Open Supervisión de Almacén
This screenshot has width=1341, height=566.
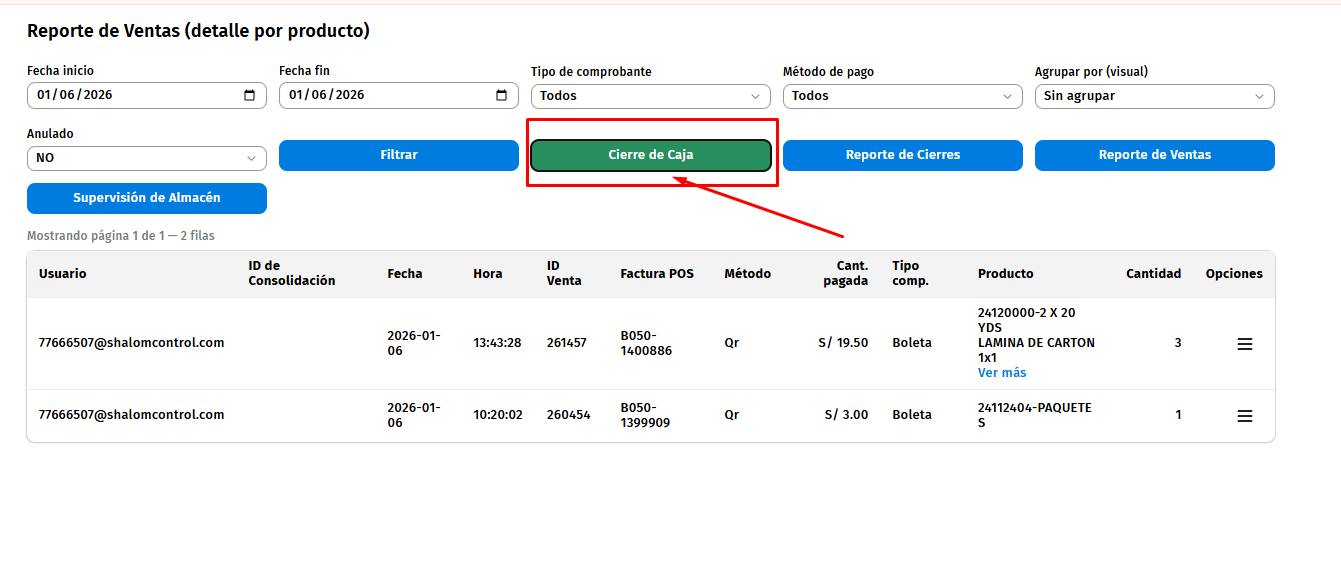pyautogui.click(x=146, y=198)
